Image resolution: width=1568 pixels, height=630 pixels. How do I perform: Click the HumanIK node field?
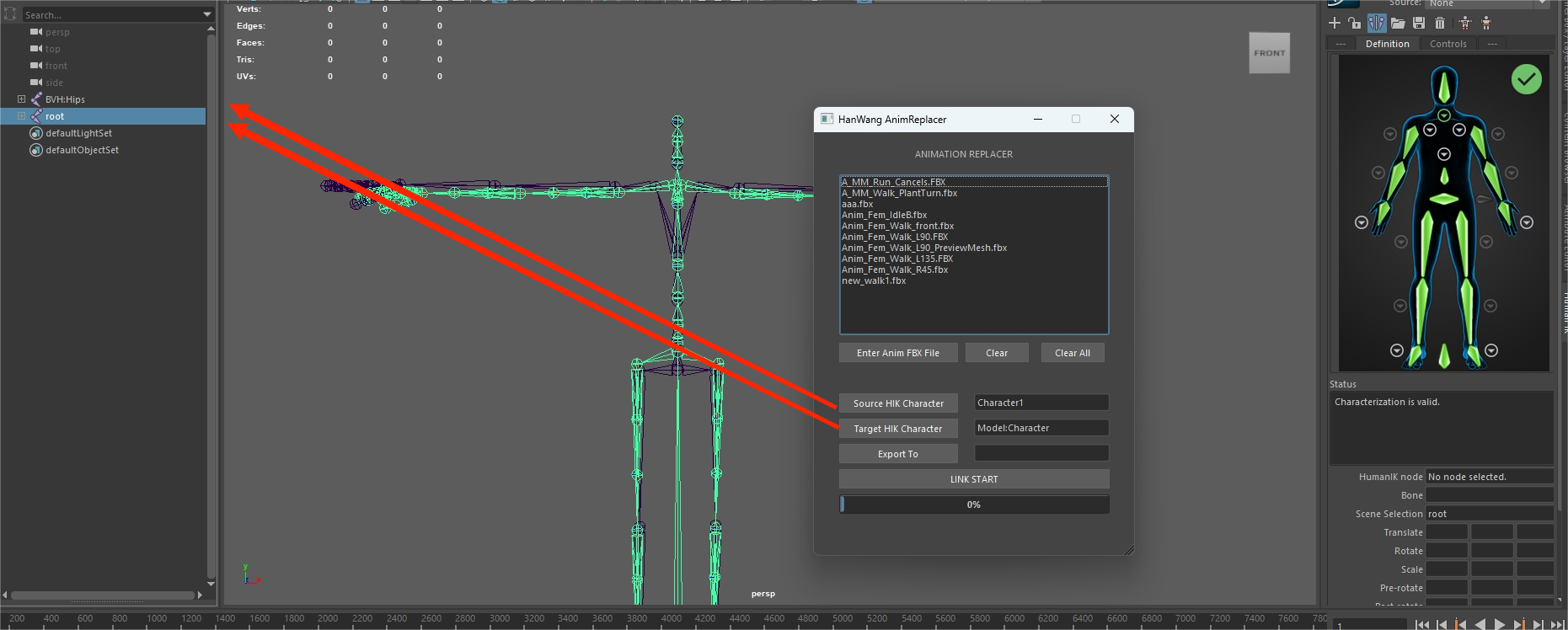point(1490,477)
